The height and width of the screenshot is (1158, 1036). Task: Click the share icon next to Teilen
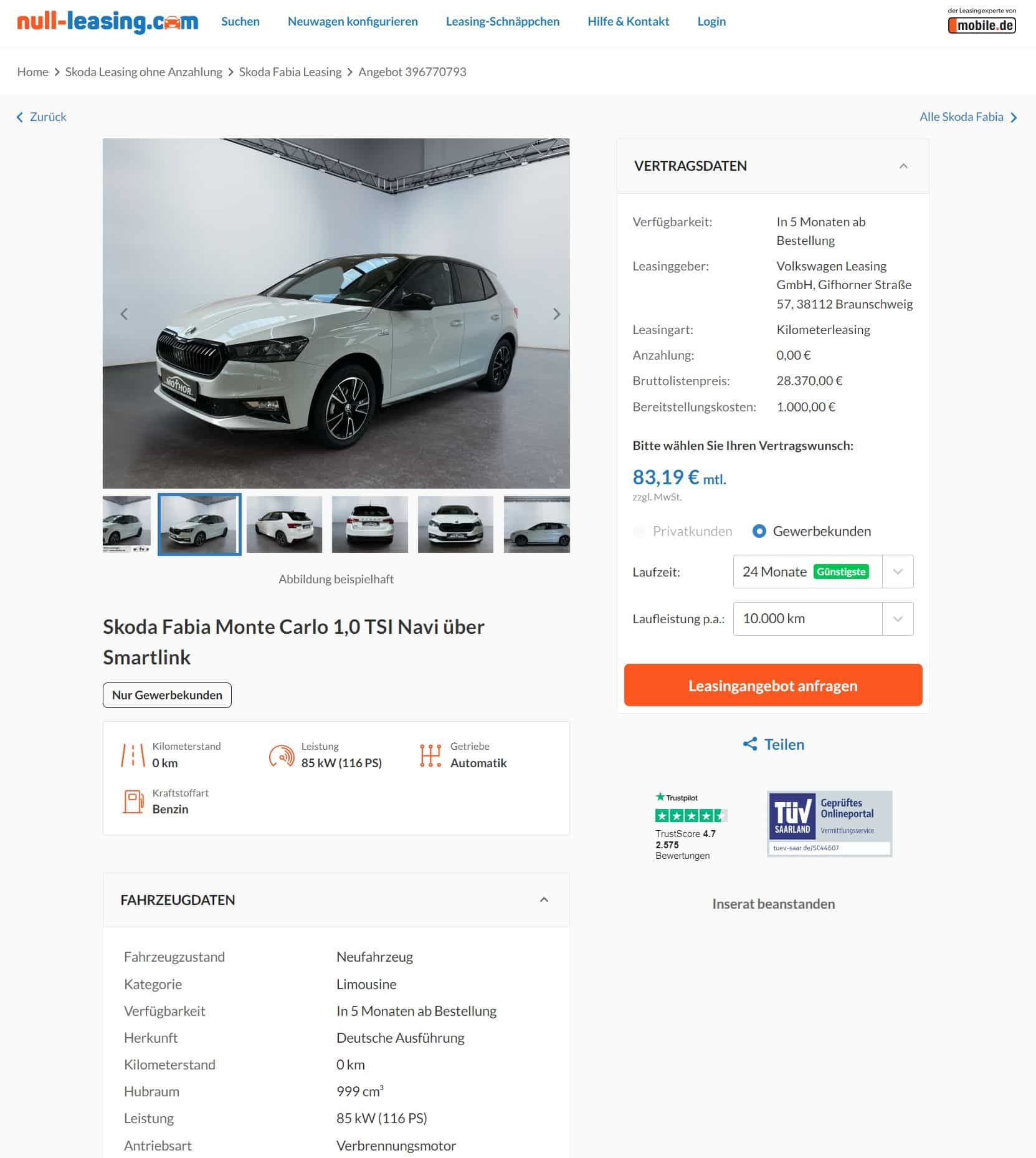[x=750, y=744]
